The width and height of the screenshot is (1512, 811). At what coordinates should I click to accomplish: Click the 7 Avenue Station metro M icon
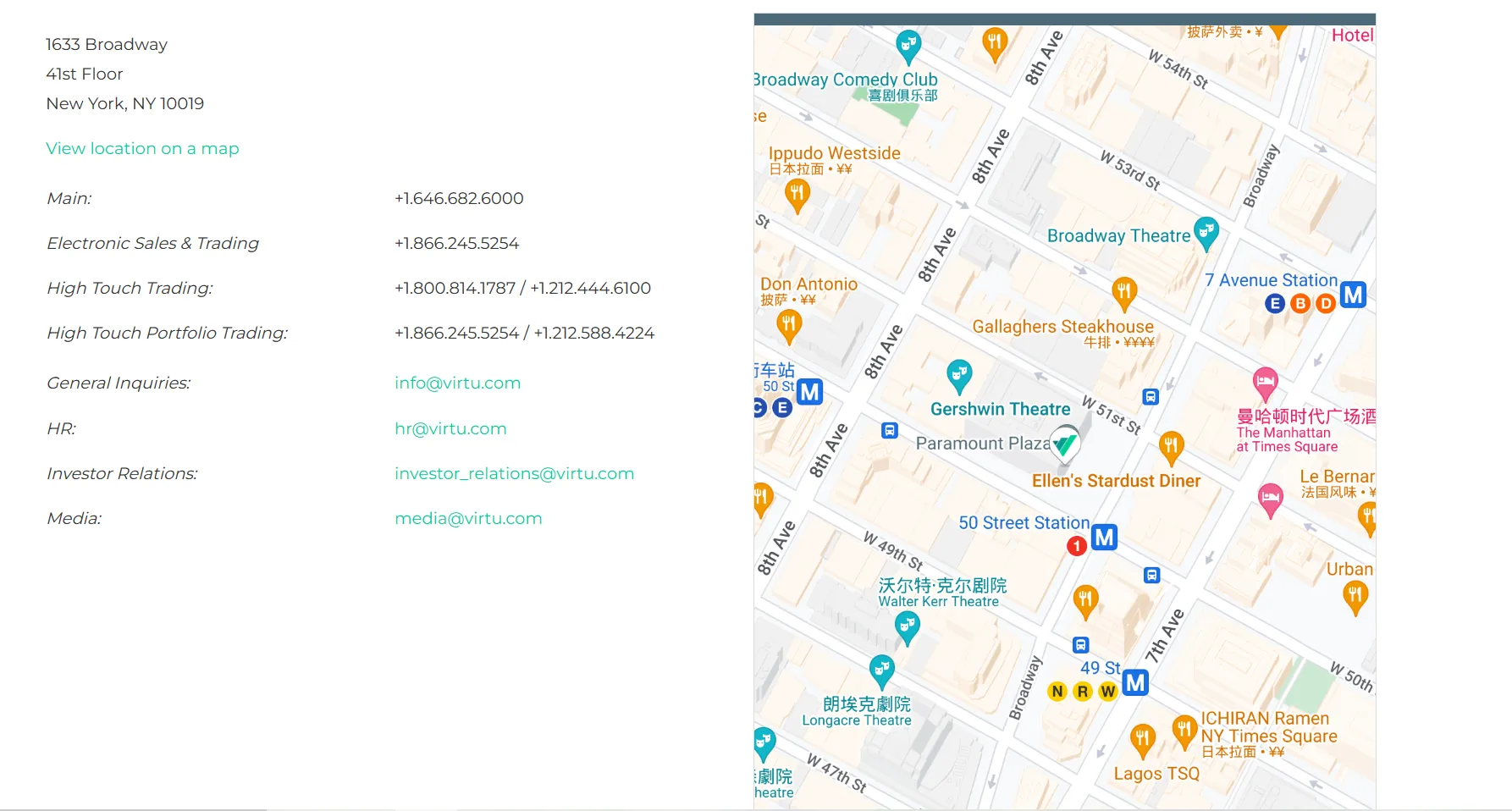pos(1353,295)
